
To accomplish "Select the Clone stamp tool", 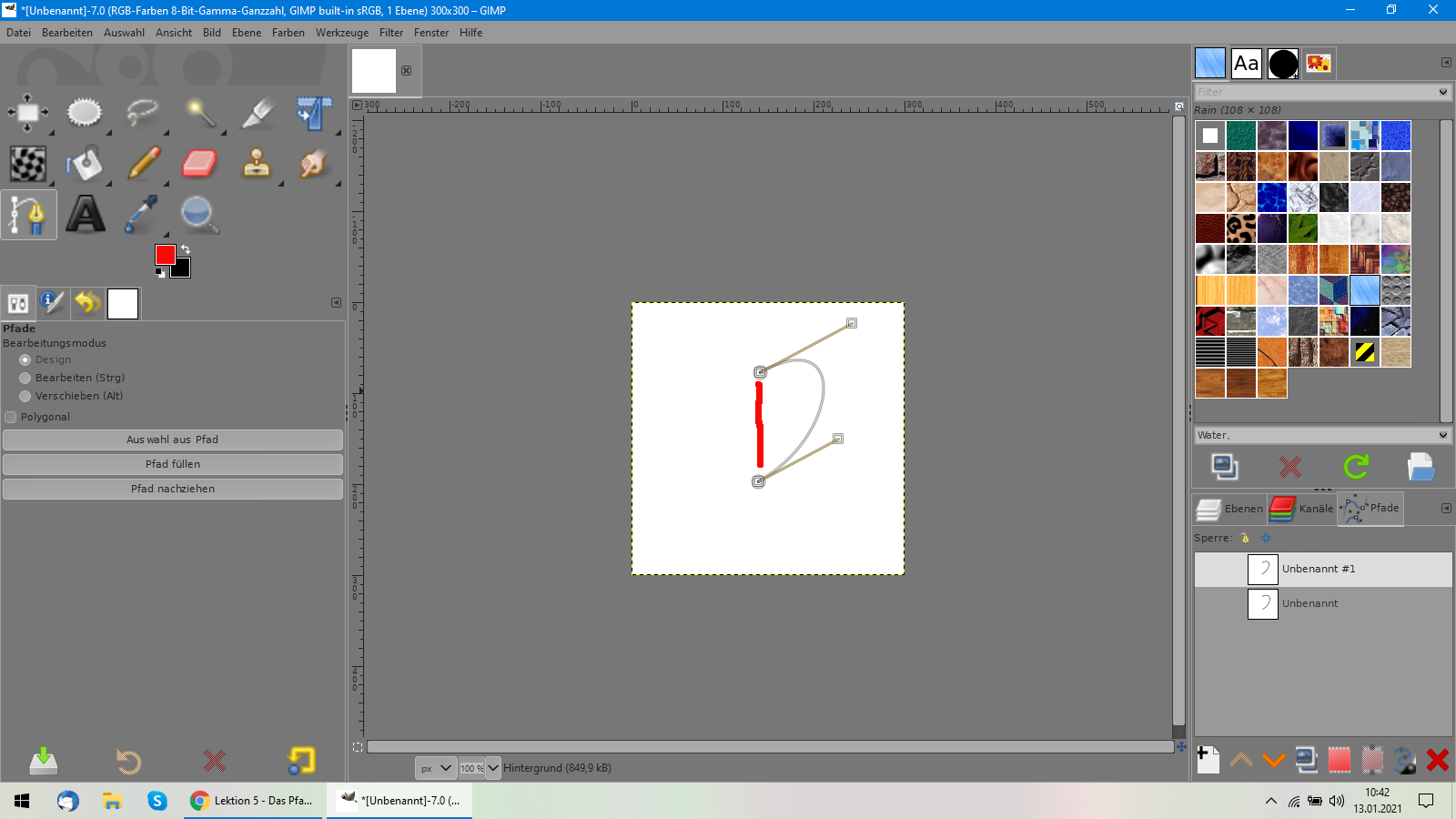I will pos(257,164).
